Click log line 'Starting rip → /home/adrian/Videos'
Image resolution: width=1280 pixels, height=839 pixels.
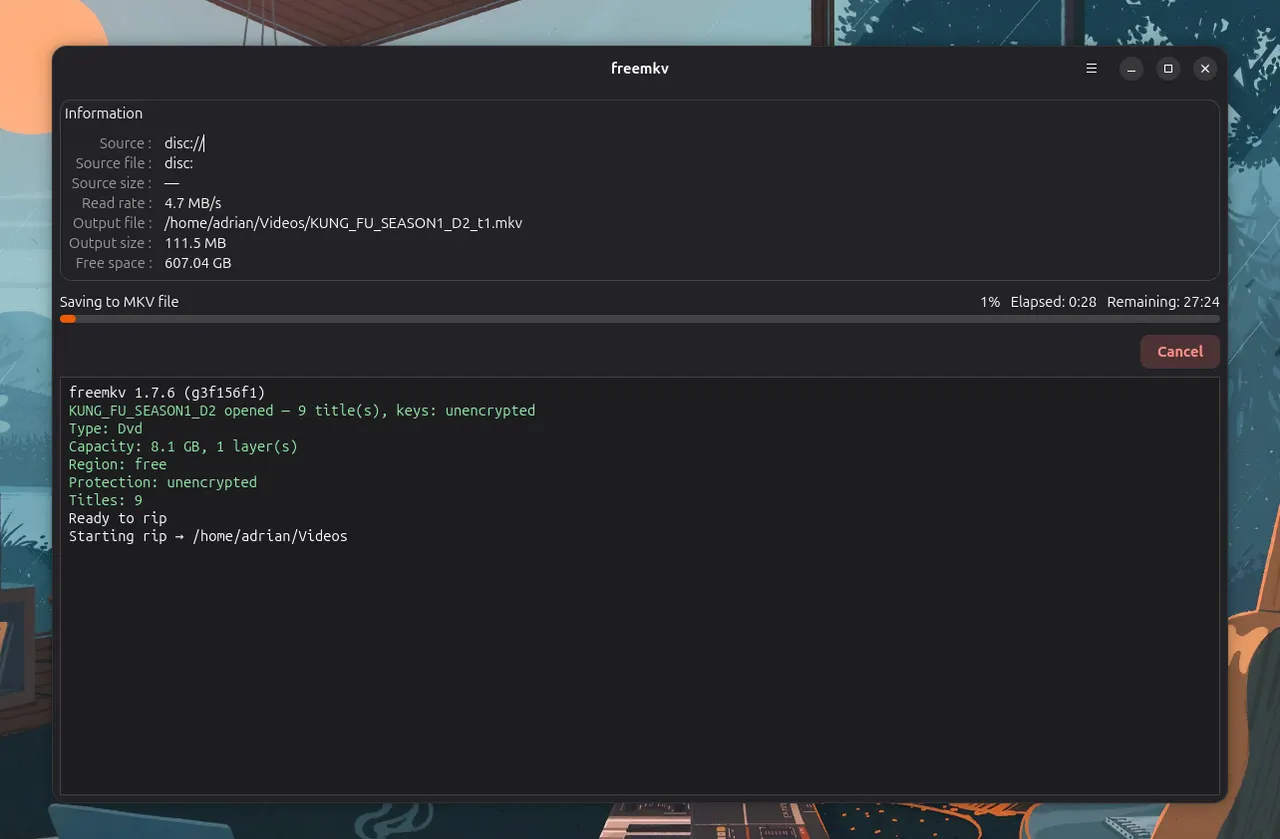[208, 536]
